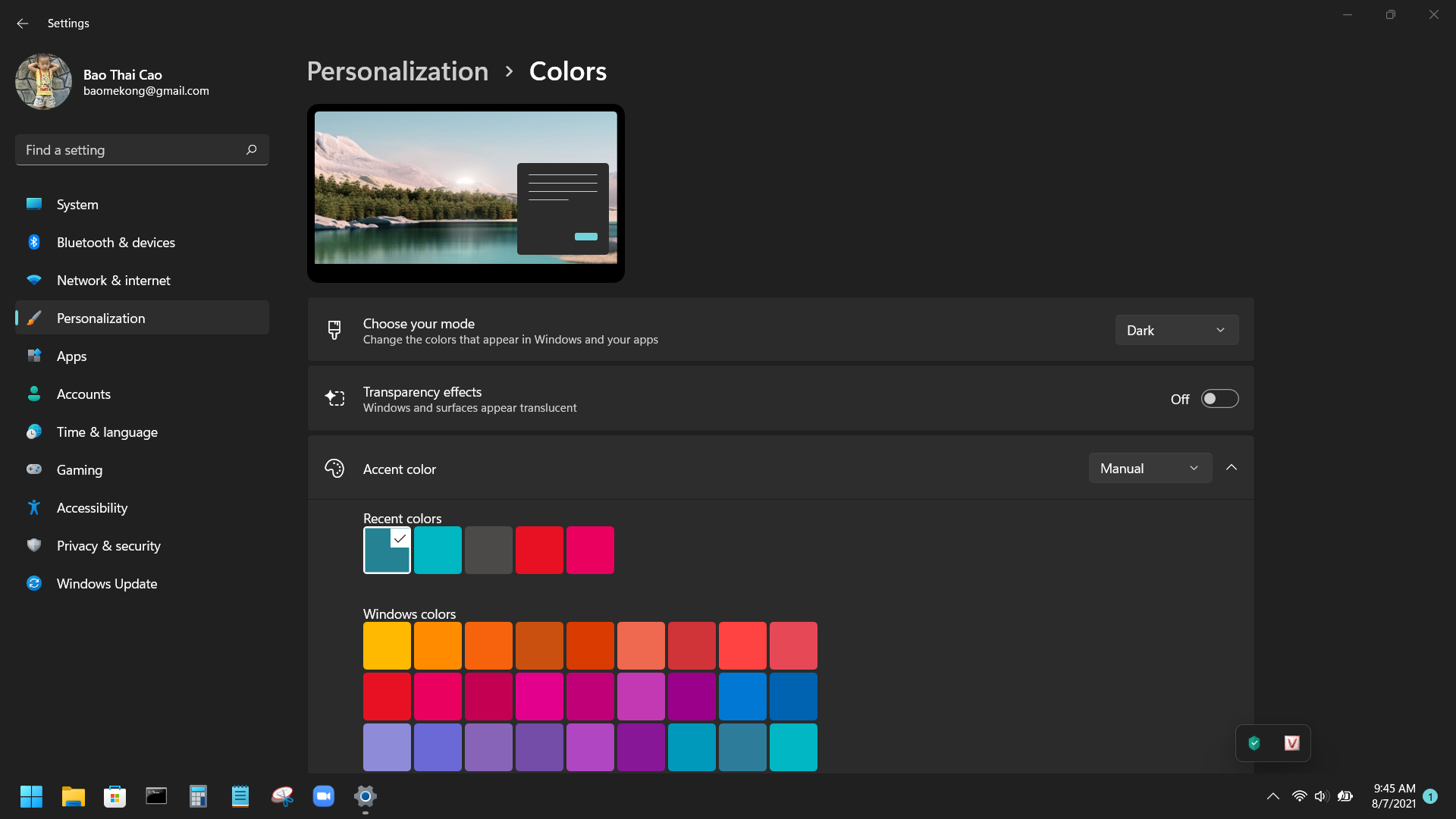Click the Personalization breadcrumb link

[x=397, y=71]
